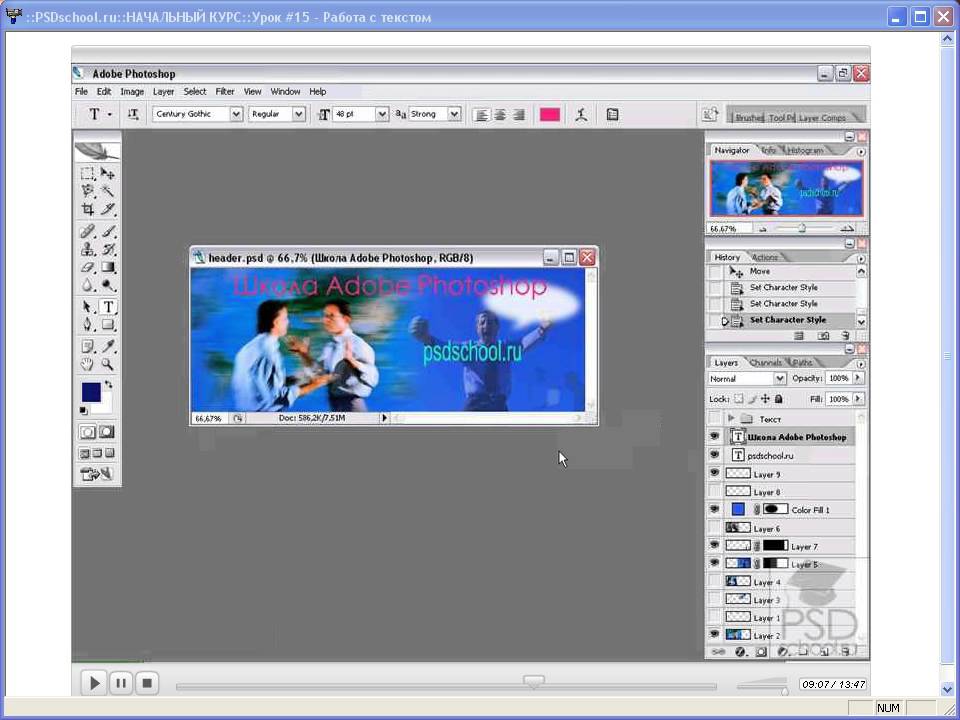This screenshot has height=720, width=960.
Task: Open the Filter menu
Action: point(225,92)
